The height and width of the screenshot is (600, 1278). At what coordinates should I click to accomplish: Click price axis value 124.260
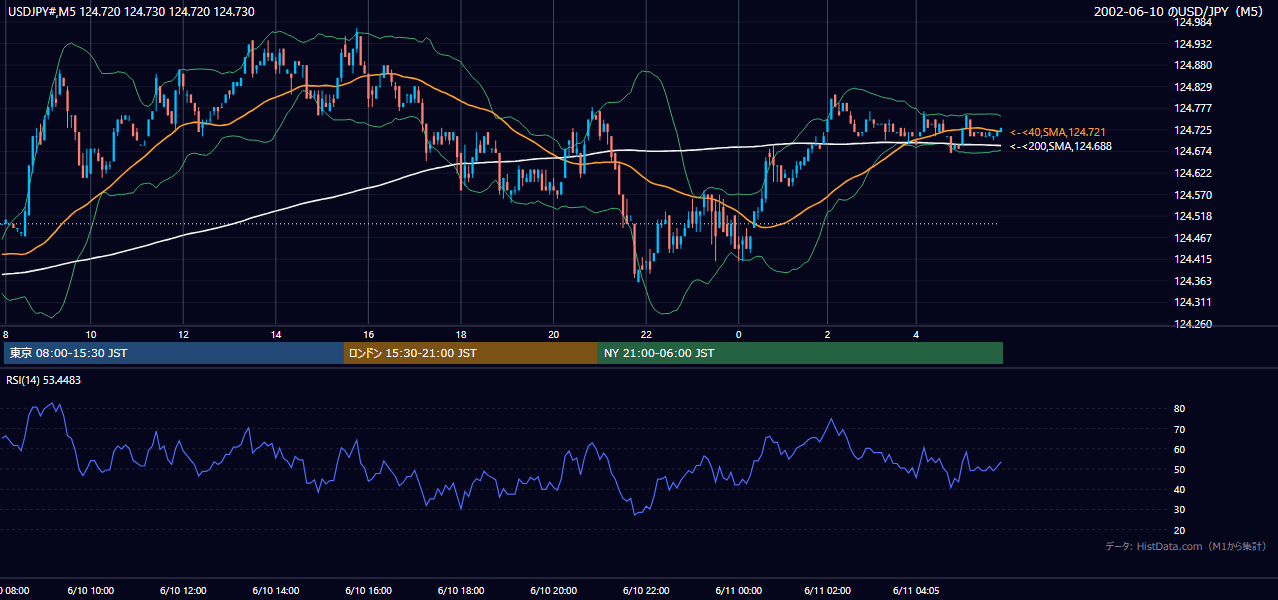click(1193, 325)
